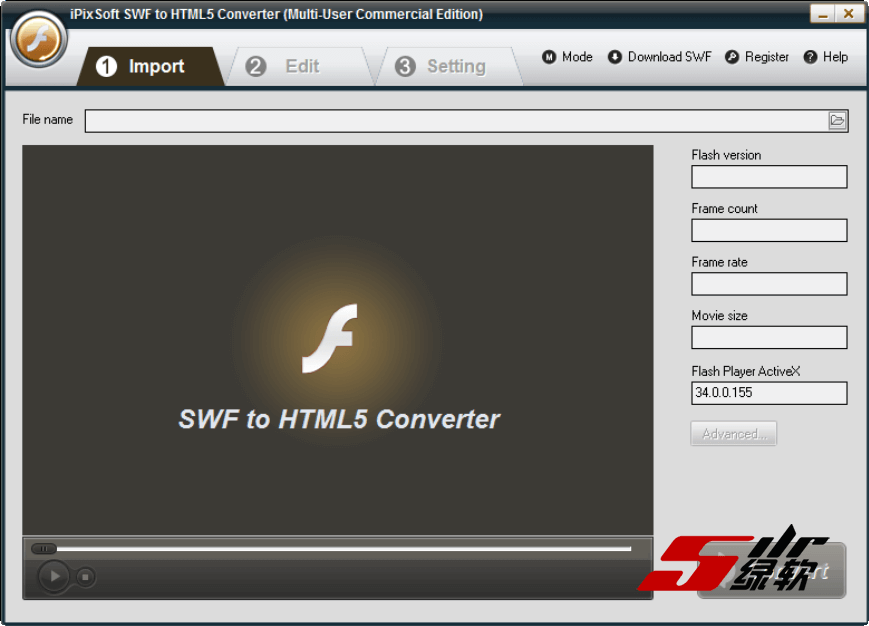
Task: Click the Convert button at bottom right
Action: (771, 571)
